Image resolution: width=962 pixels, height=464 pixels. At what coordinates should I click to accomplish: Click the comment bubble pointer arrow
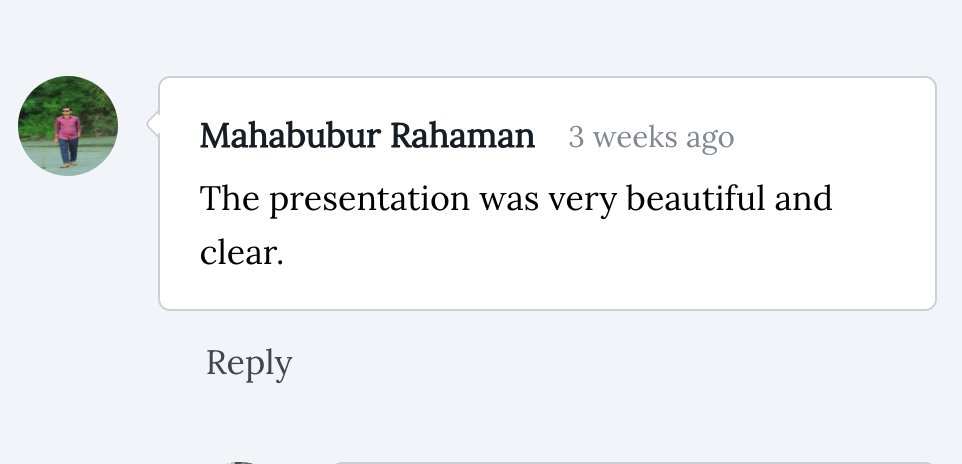click(153, 124)
